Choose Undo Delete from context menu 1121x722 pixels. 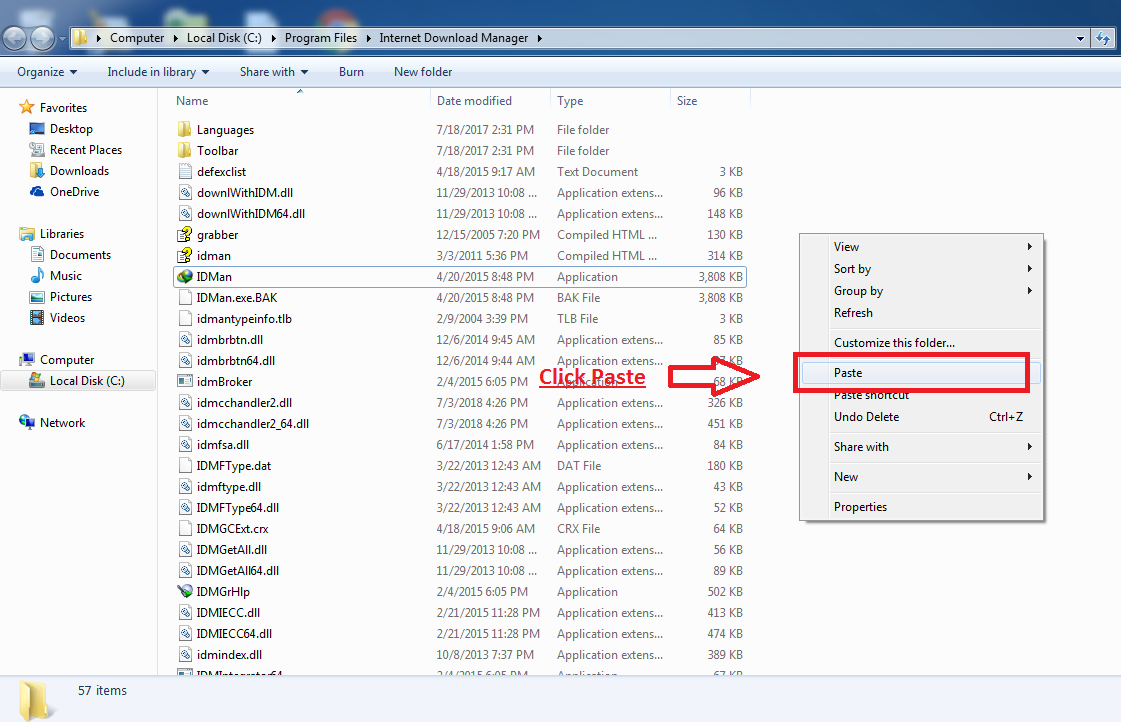coord(921,417)
